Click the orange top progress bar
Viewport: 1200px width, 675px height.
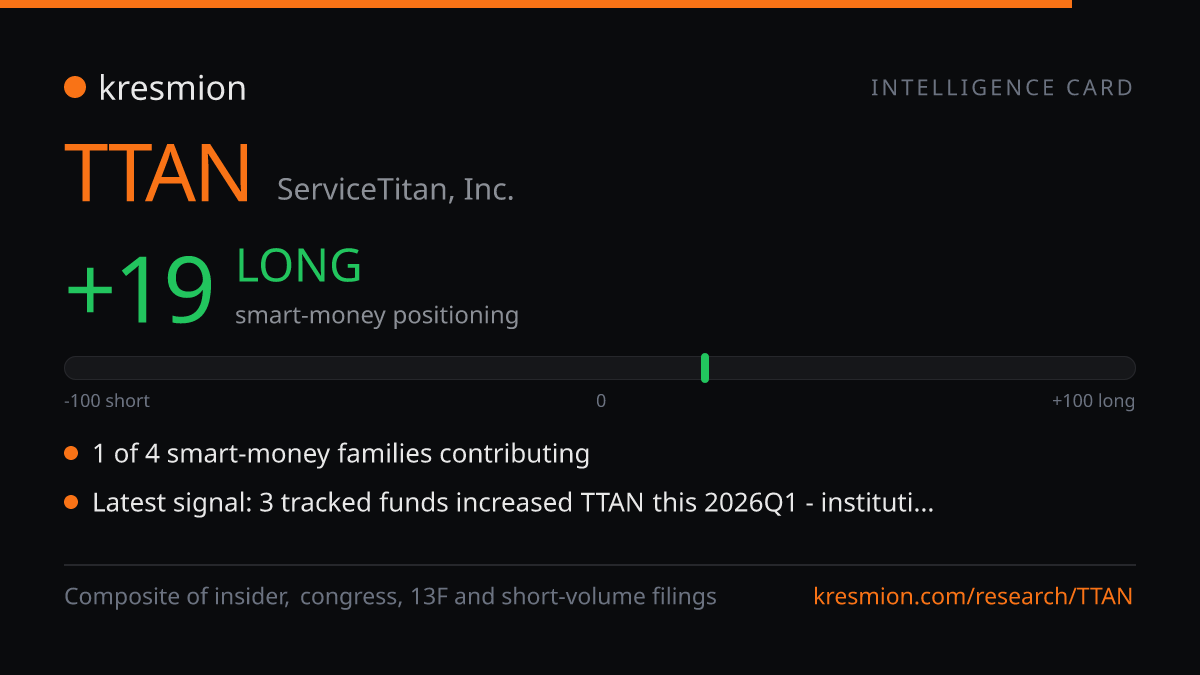[x=536, y=4]
